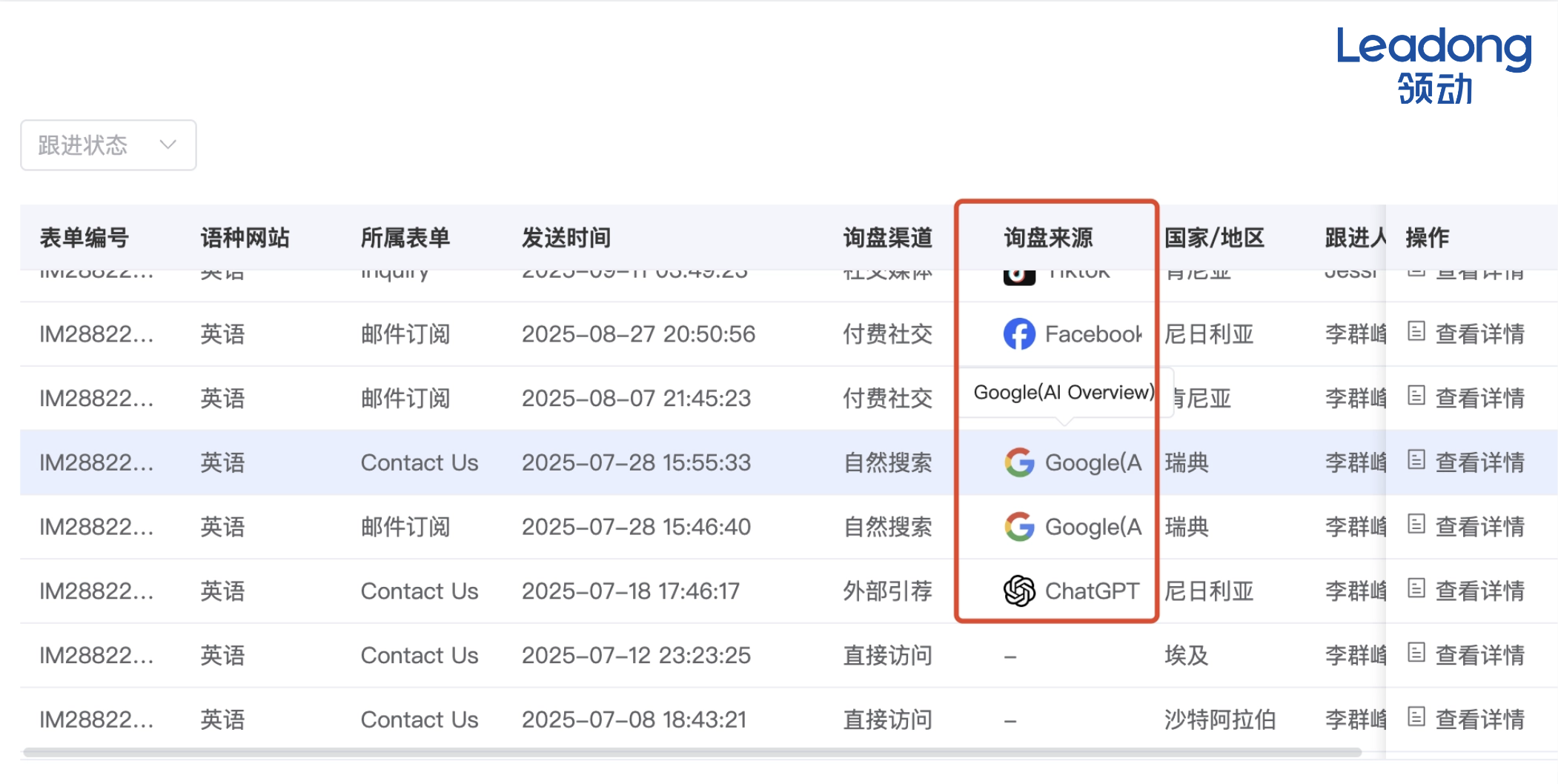This screenshot has width=1558, height=784.
Task: Open the 跟进状态 dropdown
Action: click(108, 145)
